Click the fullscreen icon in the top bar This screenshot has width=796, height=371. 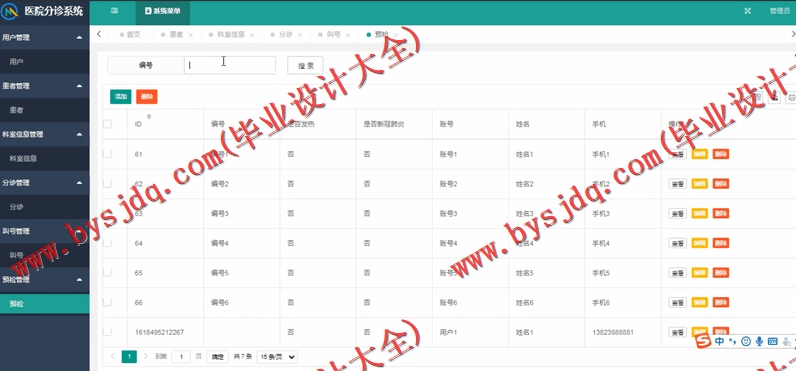coord(747,11)
